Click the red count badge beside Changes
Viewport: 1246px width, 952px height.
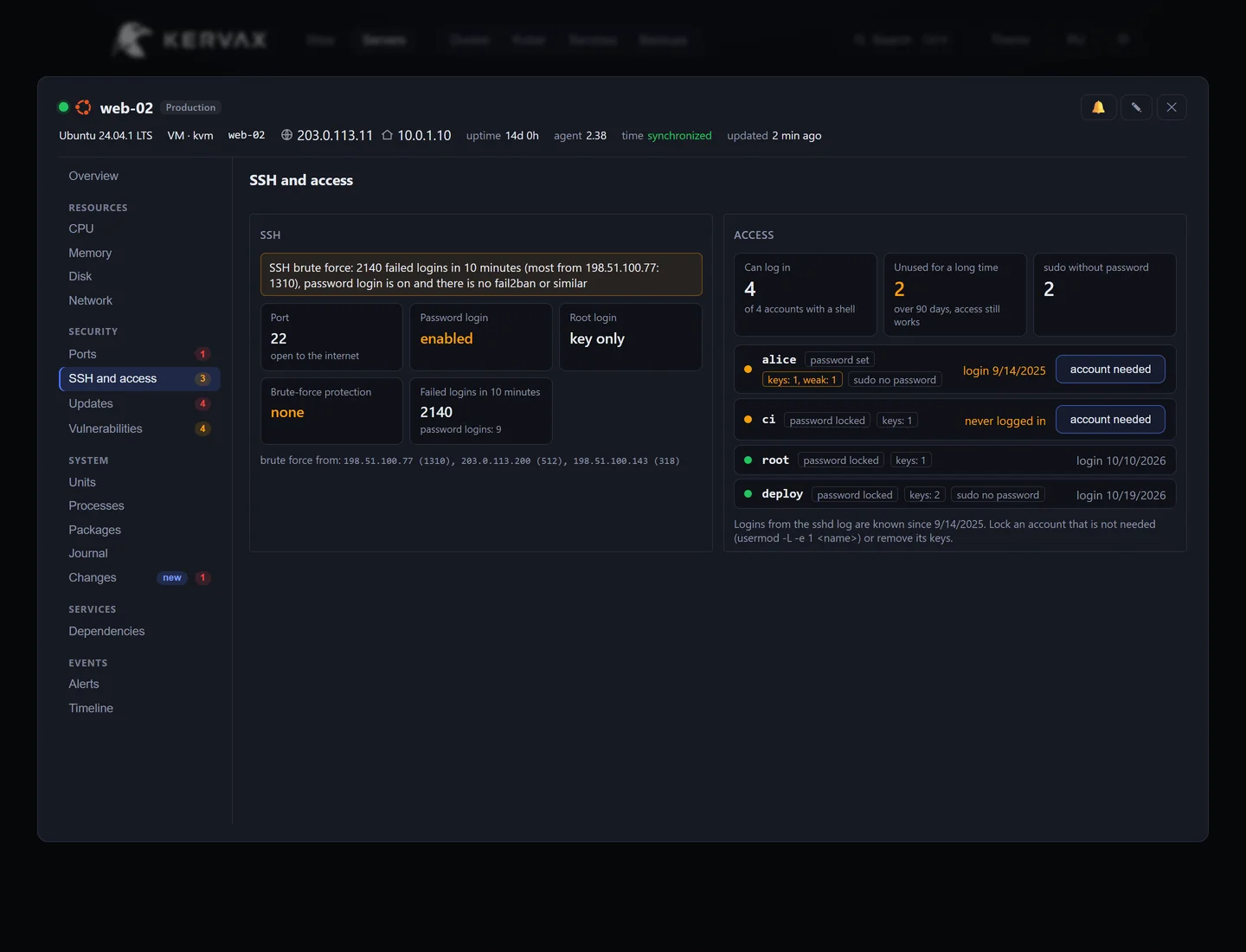[202, 578]
